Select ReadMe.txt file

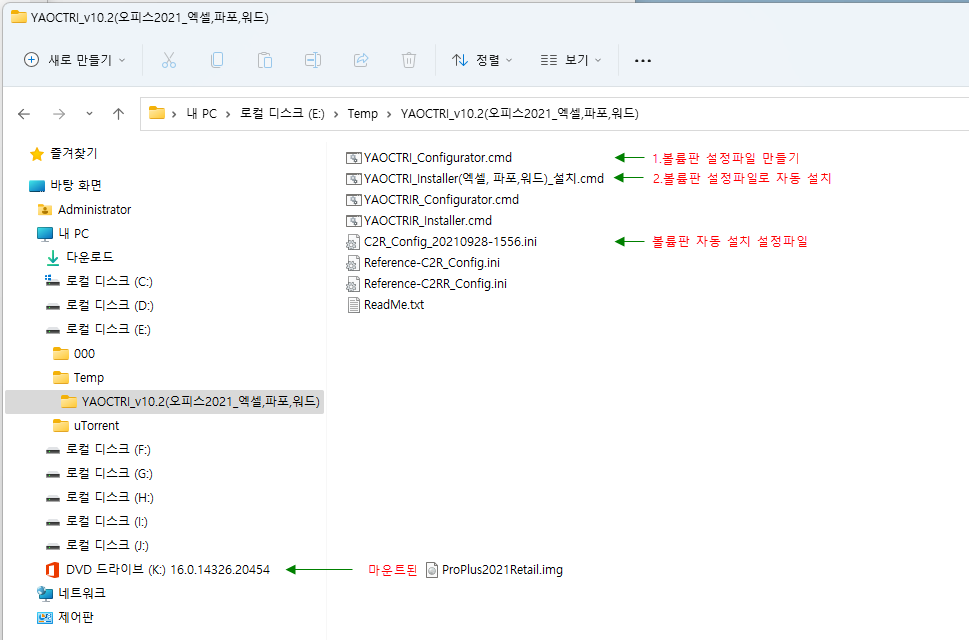(394, 305)
